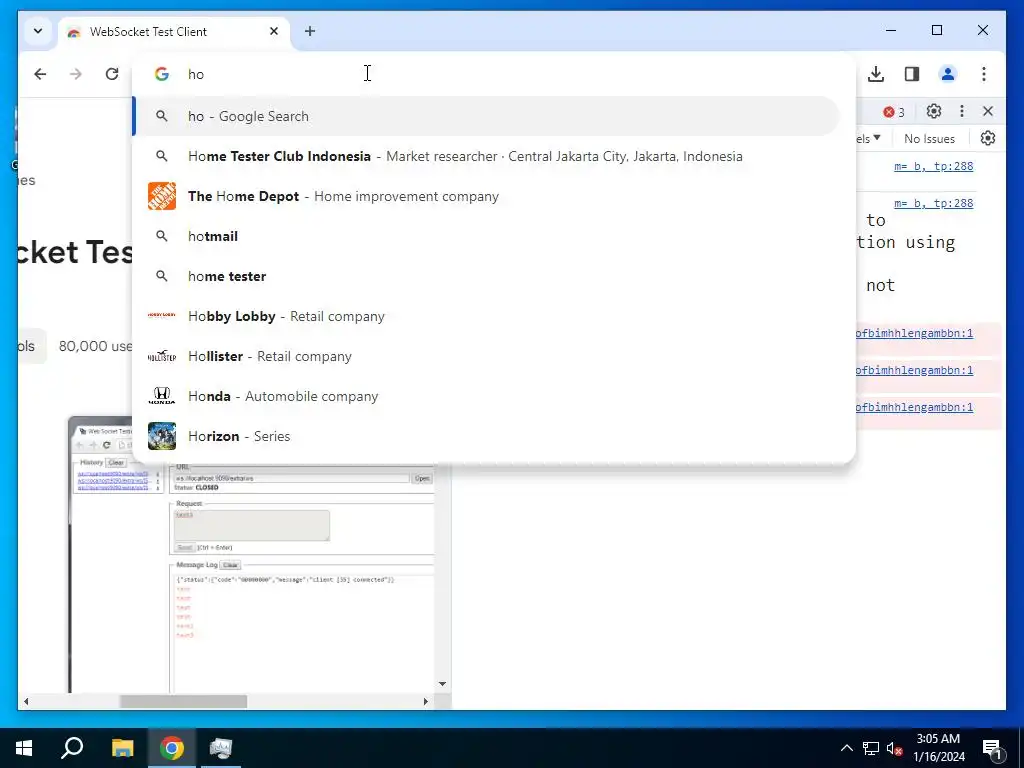Viewport: 1024px width, 768px height.
Task: Click the muted volume tray icon
Action: click(895, 748)
